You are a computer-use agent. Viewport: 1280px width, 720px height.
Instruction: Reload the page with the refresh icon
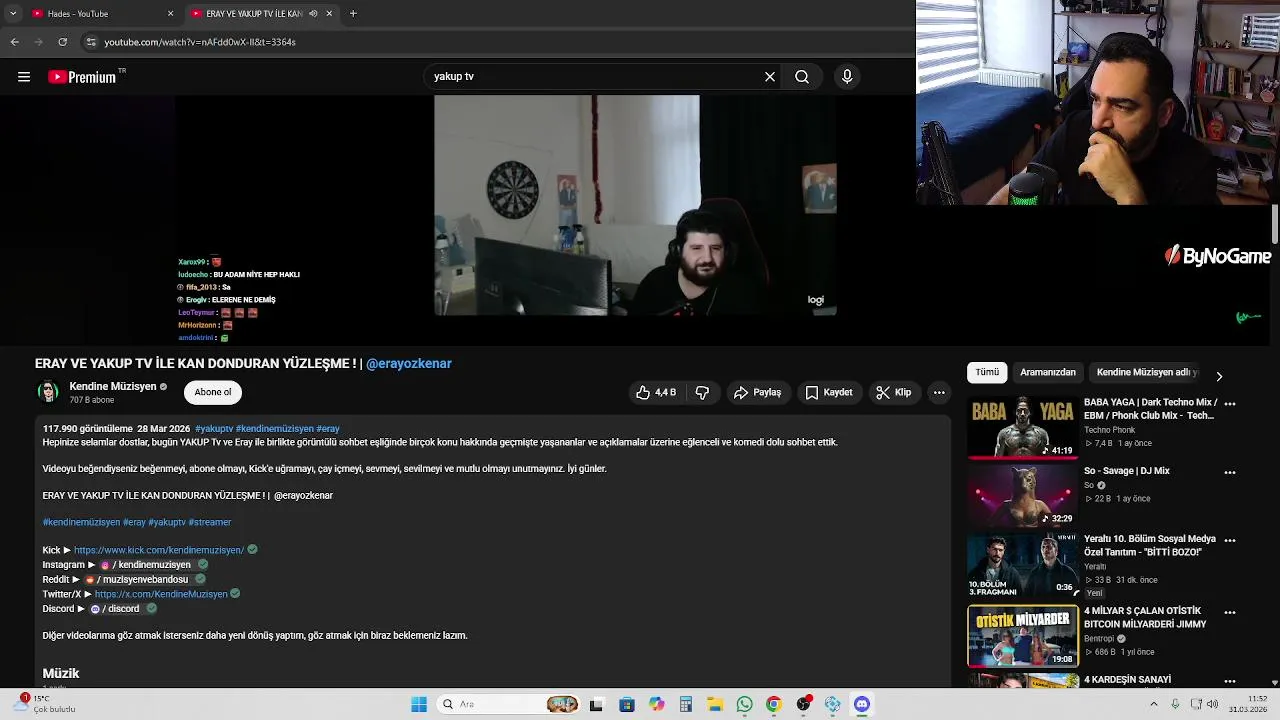(62, 42)
